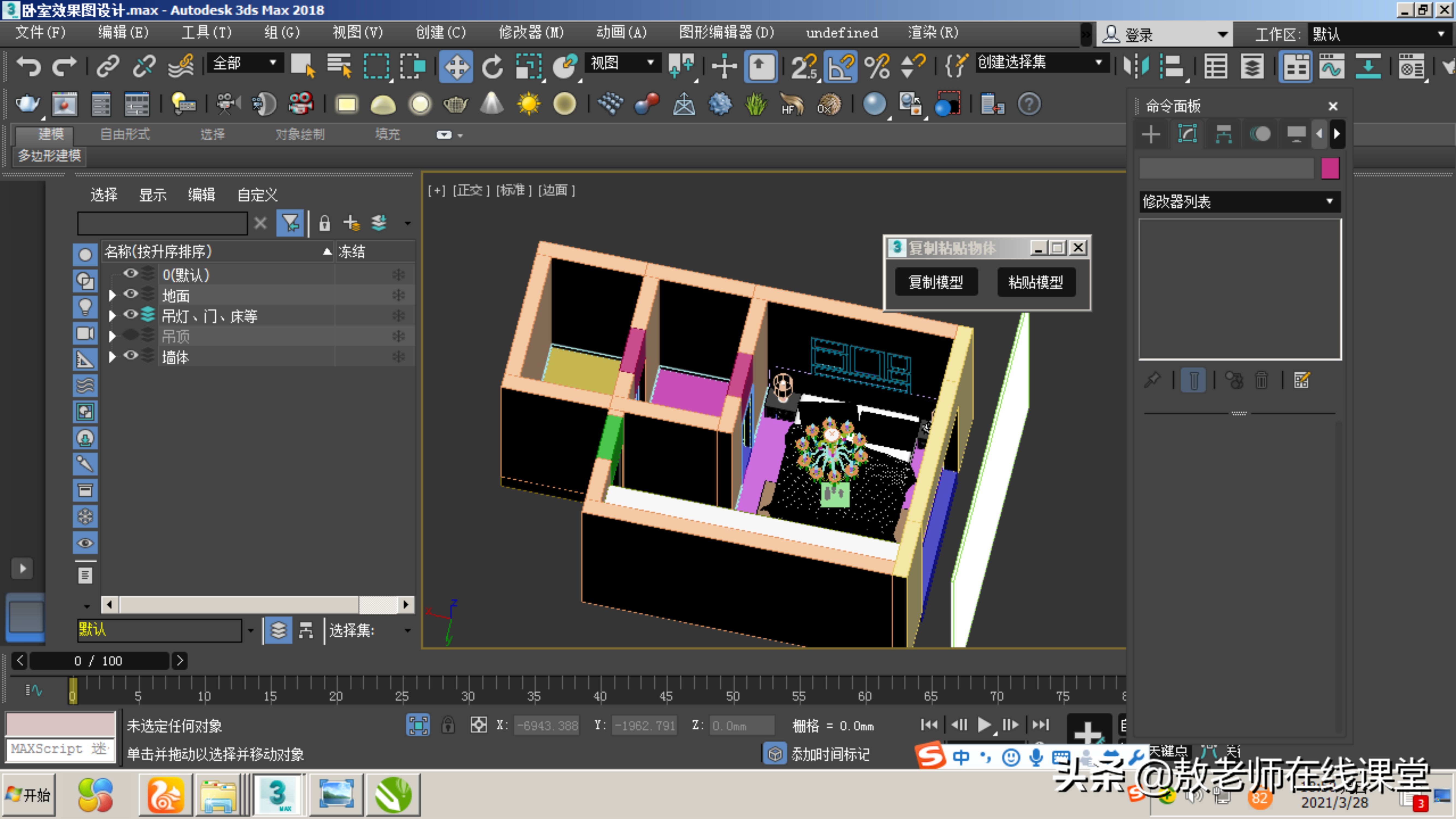This screenshot has height=819, width=1456.
Task: Expand the 吊灯、门、床等 tree item
Action: point(111,315)
